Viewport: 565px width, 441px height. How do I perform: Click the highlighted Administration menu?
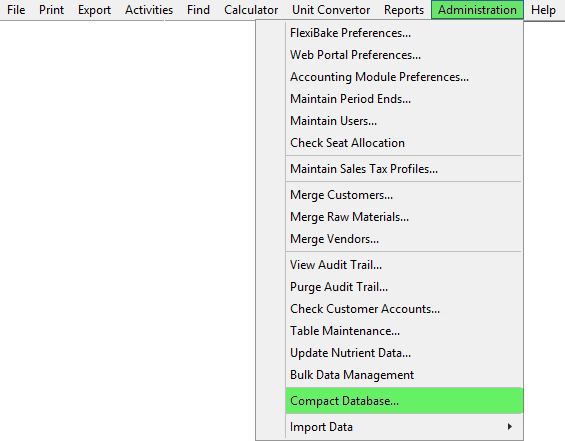tap(477, 10)
